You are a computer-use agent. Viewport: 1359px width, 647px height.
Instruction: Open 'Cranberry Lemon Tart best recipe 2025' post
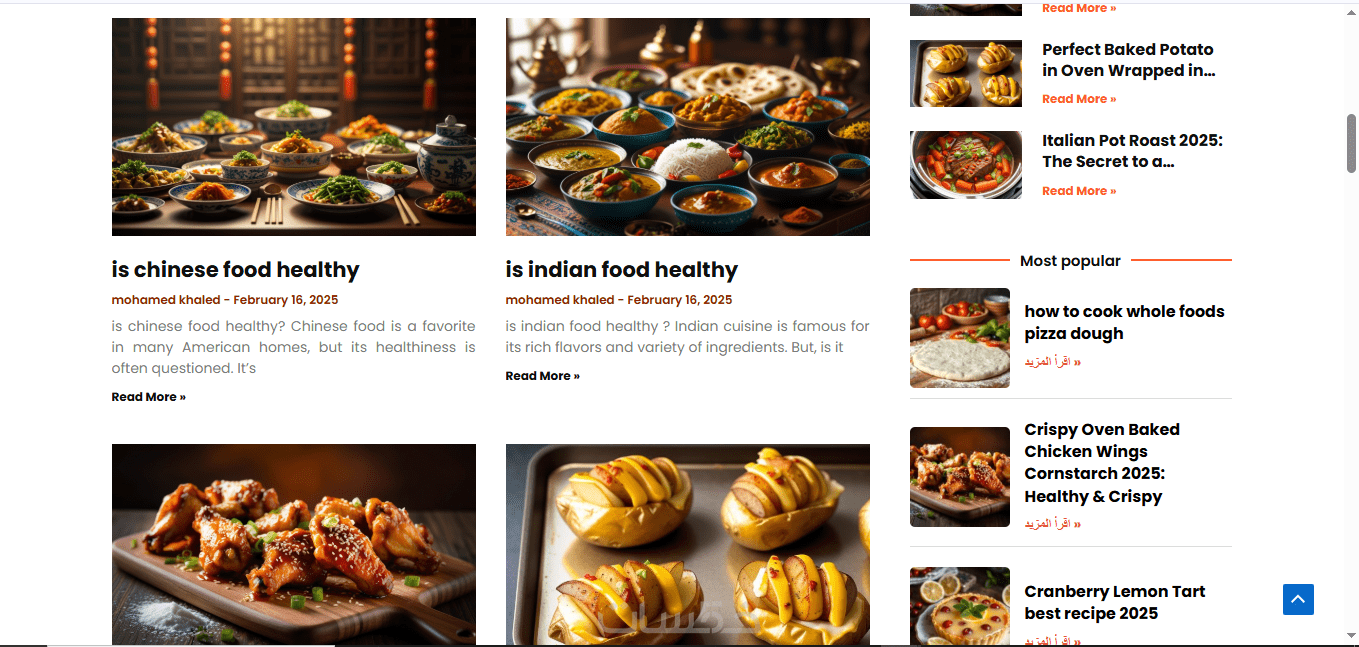click(x=1115, y=602)
